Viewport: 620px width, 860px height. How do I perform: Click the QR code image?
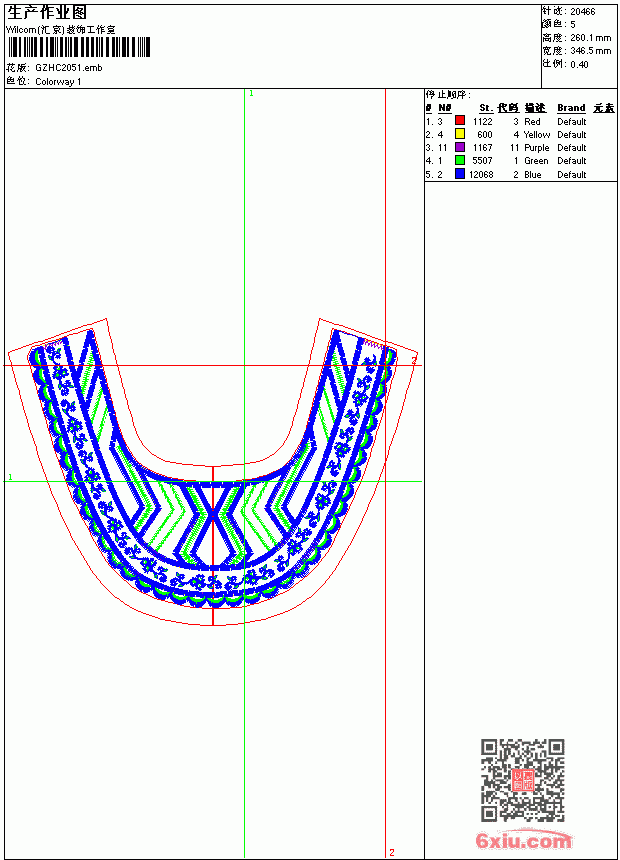point(522,779)
